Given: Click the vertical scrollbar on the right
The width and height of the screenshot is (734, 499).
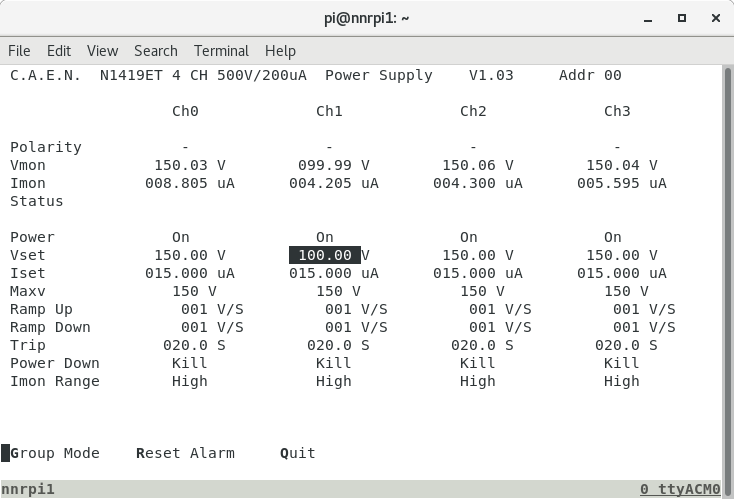Looking at the screenshot, I should click(726, 270).
